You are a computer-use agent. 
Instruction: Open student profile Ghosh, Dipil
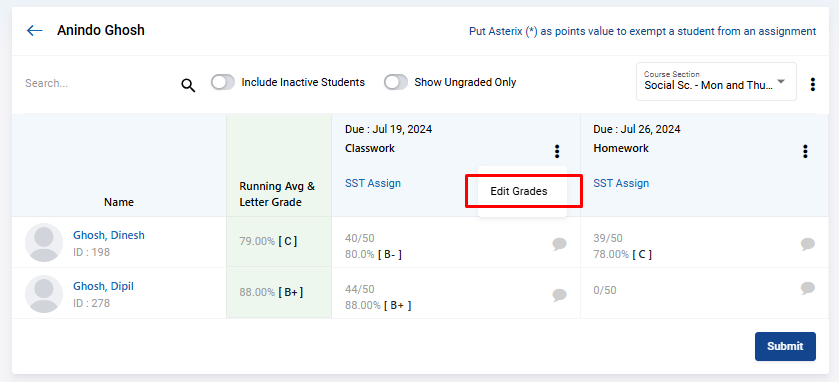(103, 286)
